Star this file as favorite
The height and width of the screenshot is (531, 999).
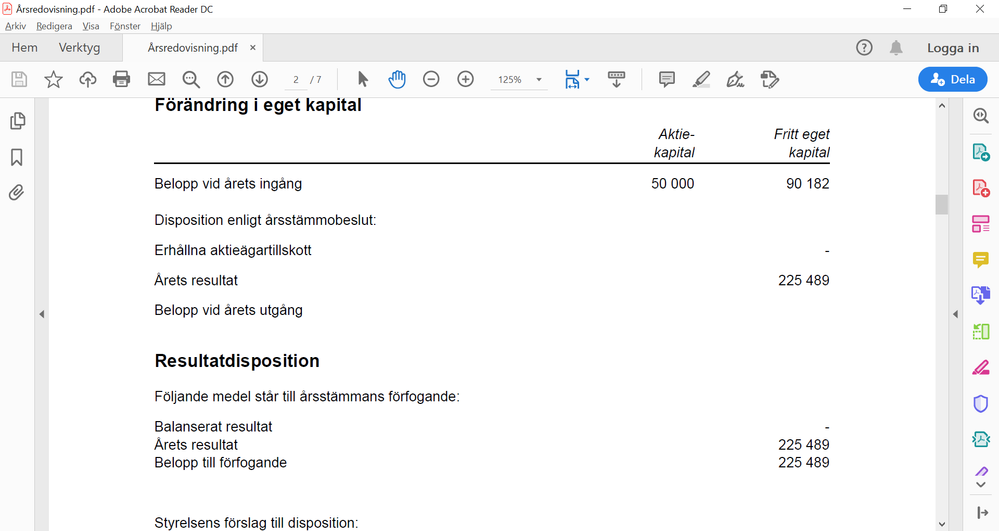53,80
